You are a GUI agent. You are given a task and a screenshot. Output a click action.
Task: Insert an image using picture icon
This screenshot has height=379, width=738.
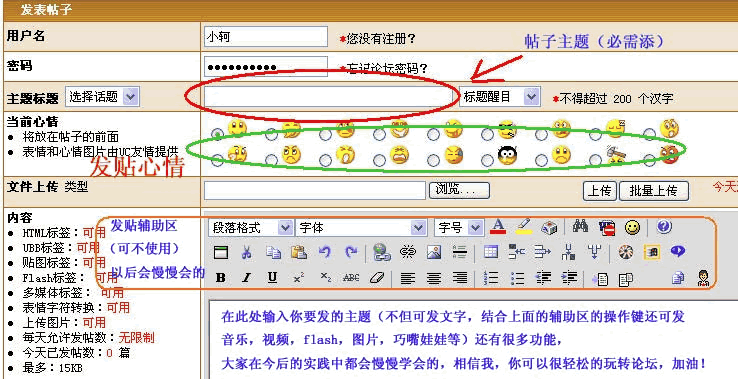coord(433,253)
